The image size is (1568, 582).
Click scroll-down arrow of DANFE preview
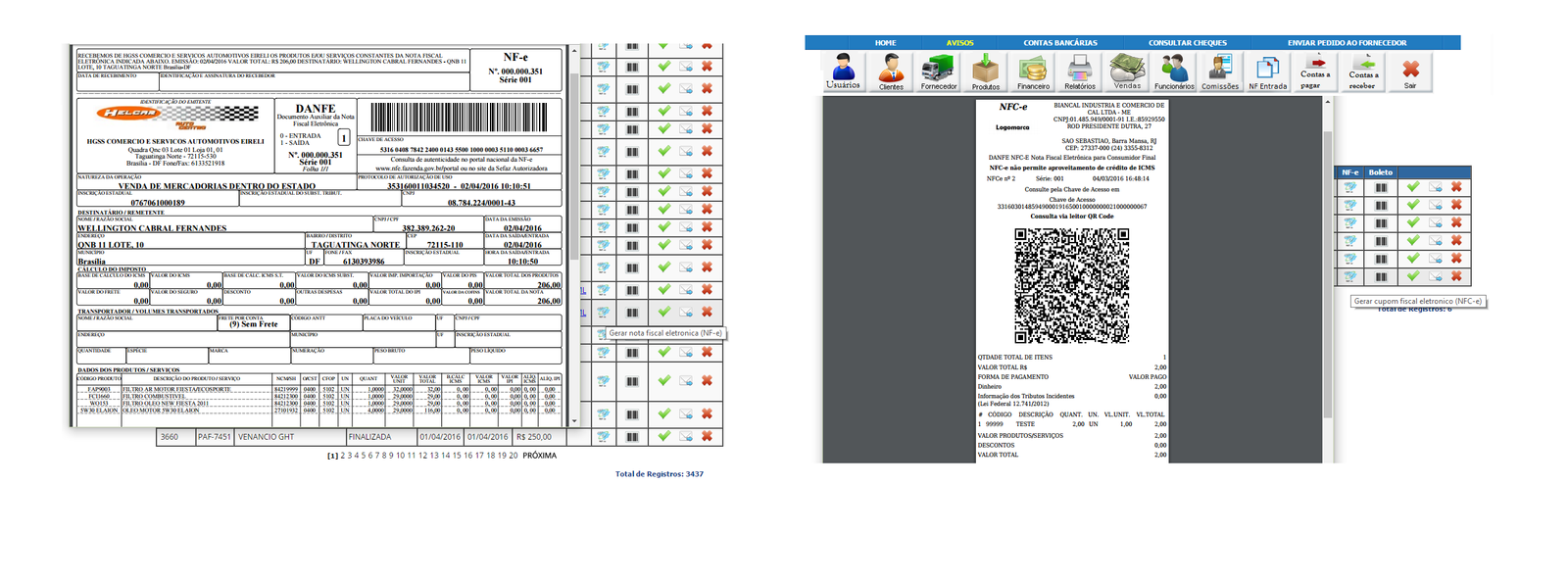pyautogui.click(x=574, y=421)
